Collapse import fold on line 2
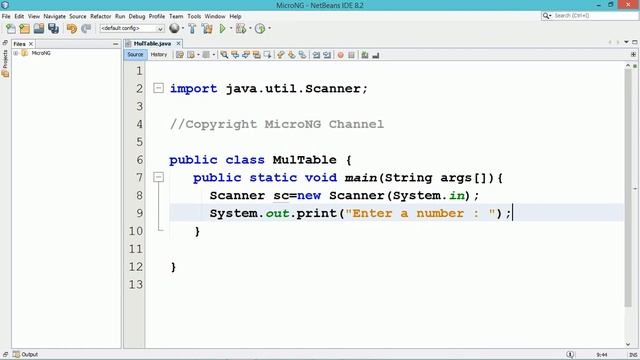This screenshot has height=360, width=640. coord(158,88)
